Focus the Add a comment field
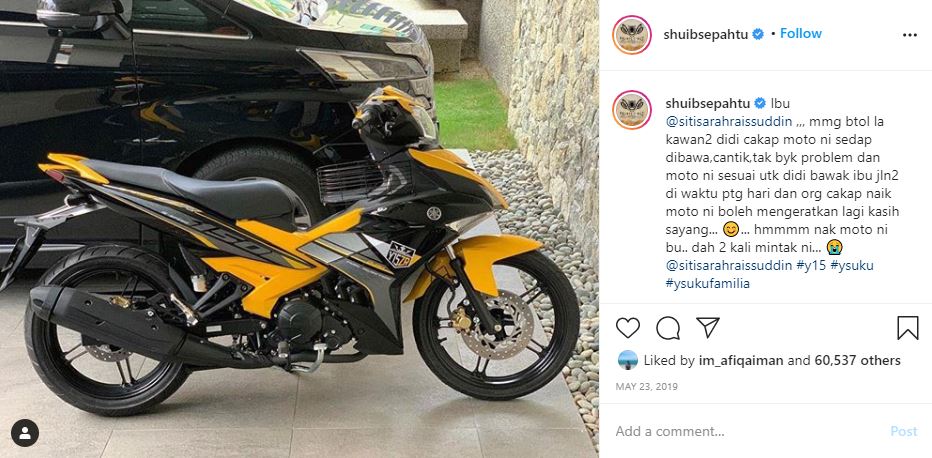 [749, 431]
